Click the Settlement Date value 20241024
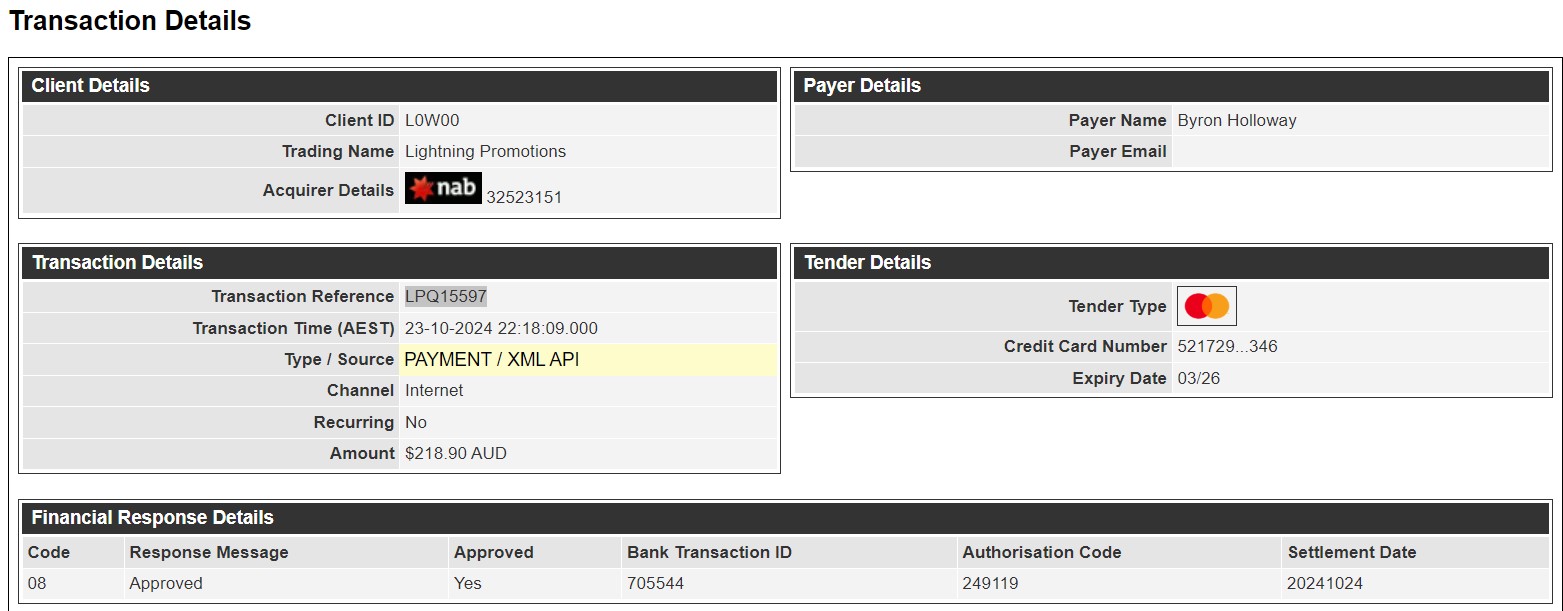The height and width of the screenshot is (611, 1563). point(1325,584)
